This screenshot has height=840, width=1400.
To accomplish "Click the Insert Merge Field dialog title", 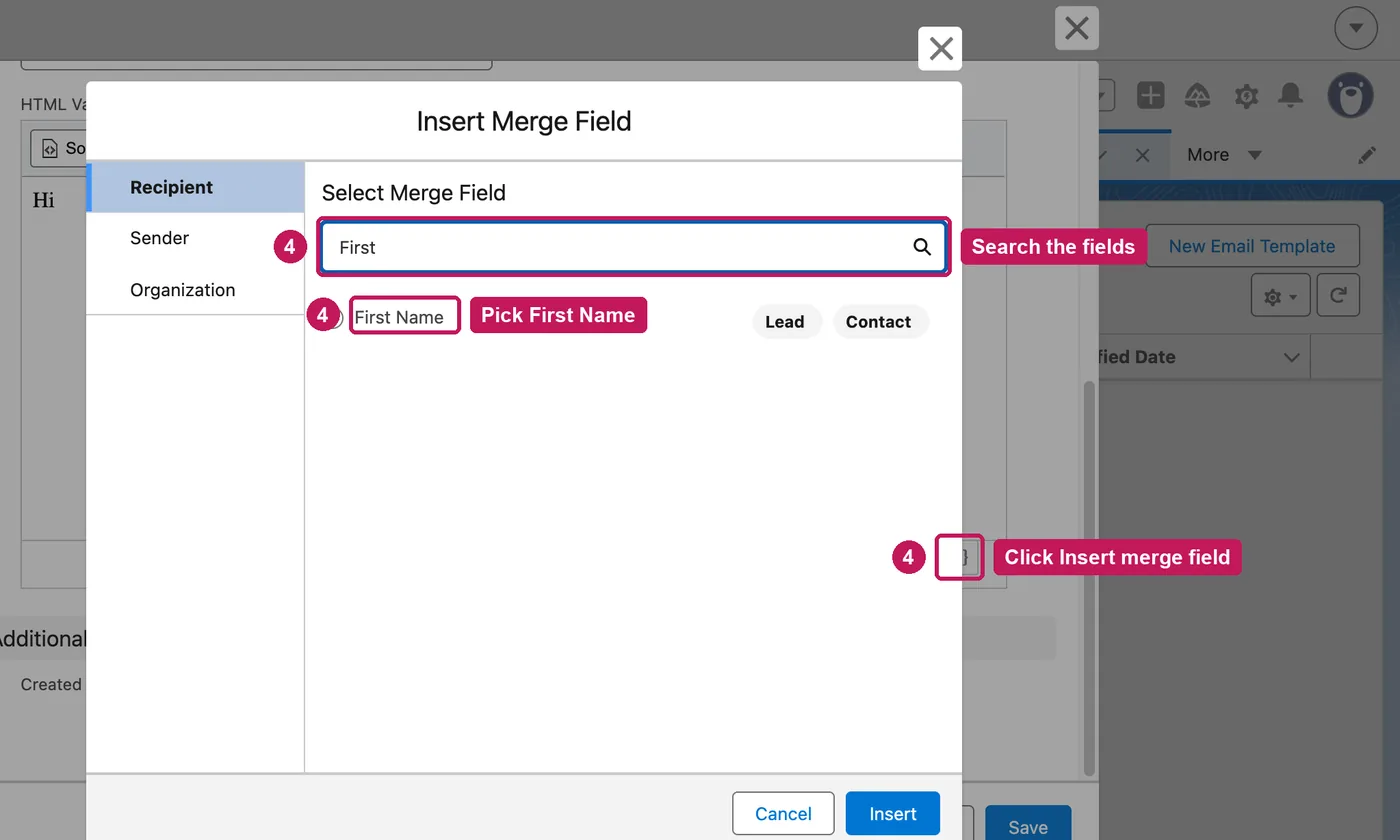I will pos(524,122).
